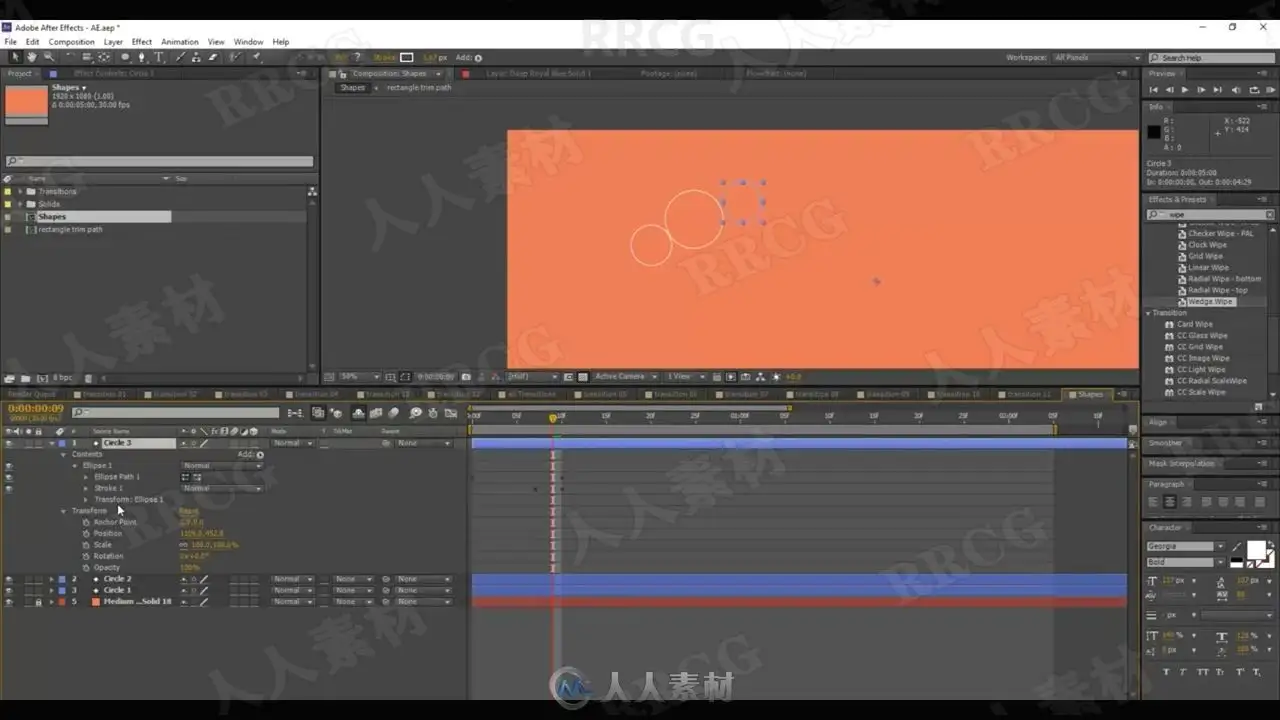
Task: Hide the Circle 2 layer
Action: (9, 579)
